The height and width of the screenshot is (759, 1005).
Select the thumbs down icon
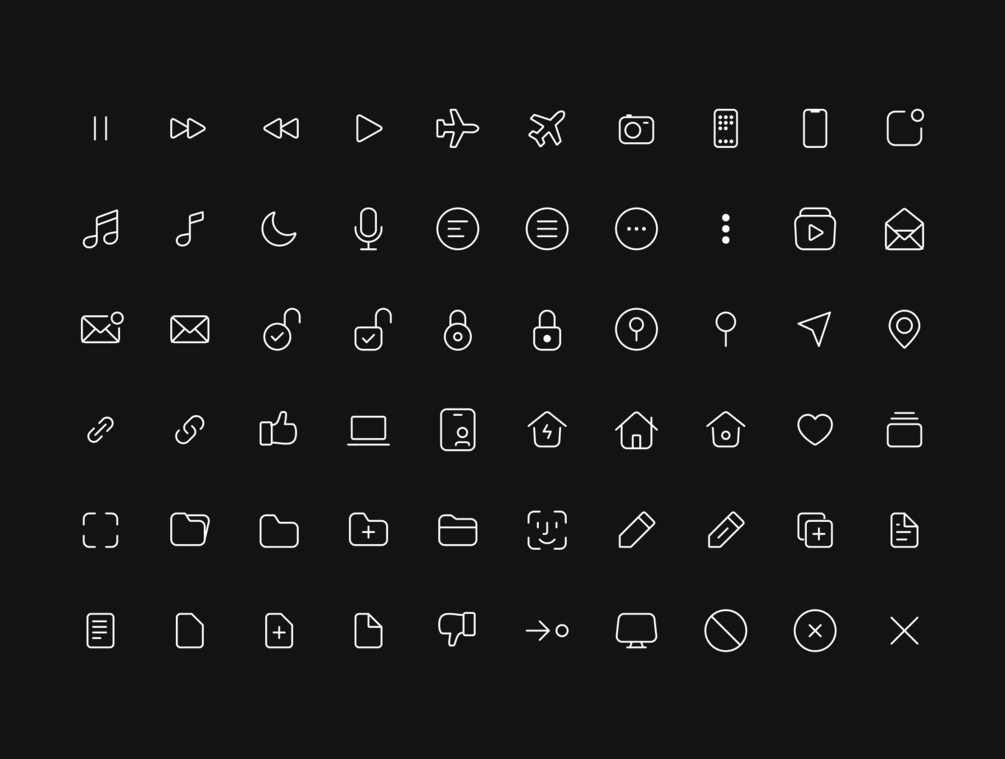pyautogui.click(x=457, y=629)
